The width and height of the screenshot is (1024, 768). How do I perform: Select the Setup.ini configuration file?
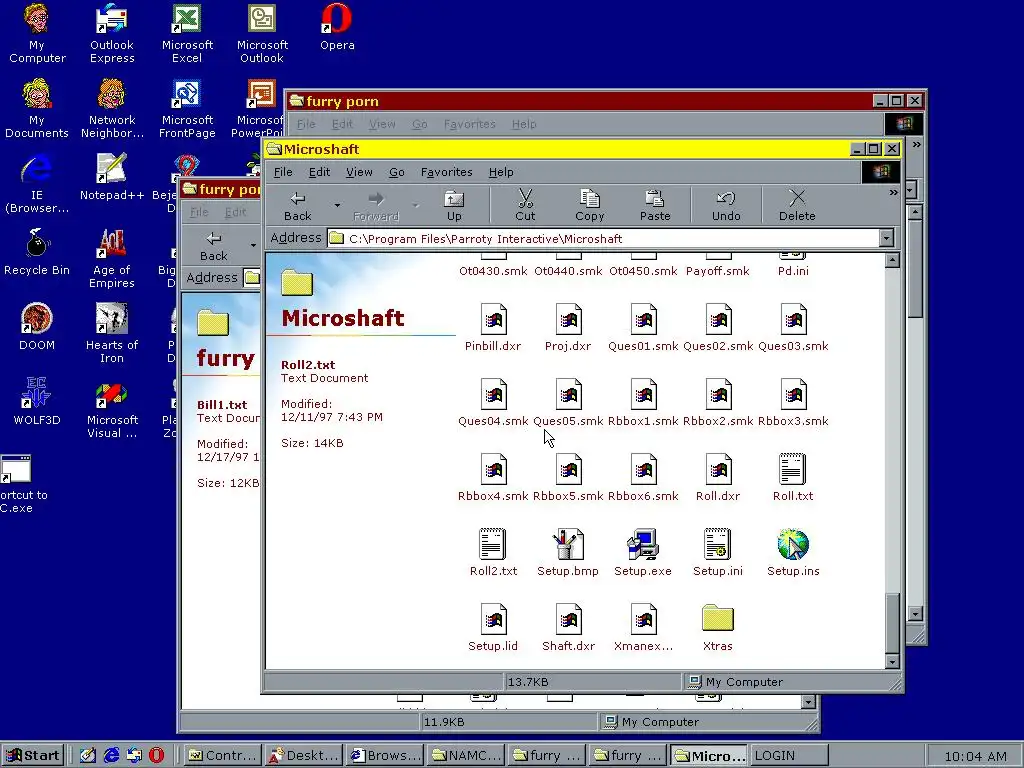[x=718, y=552]
